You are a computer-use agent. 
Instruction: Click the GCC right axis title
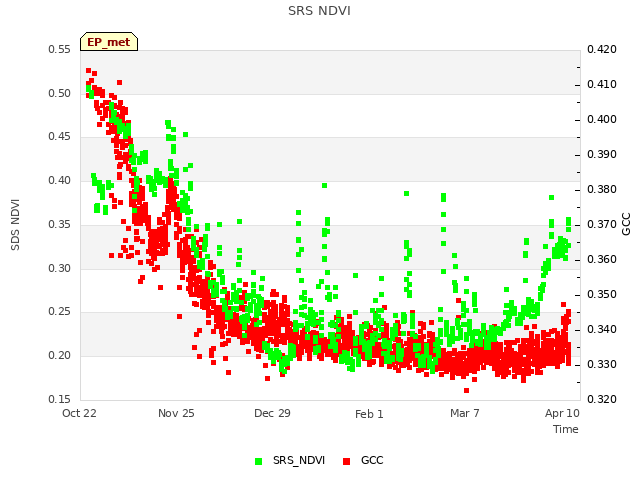pos(626,224)
